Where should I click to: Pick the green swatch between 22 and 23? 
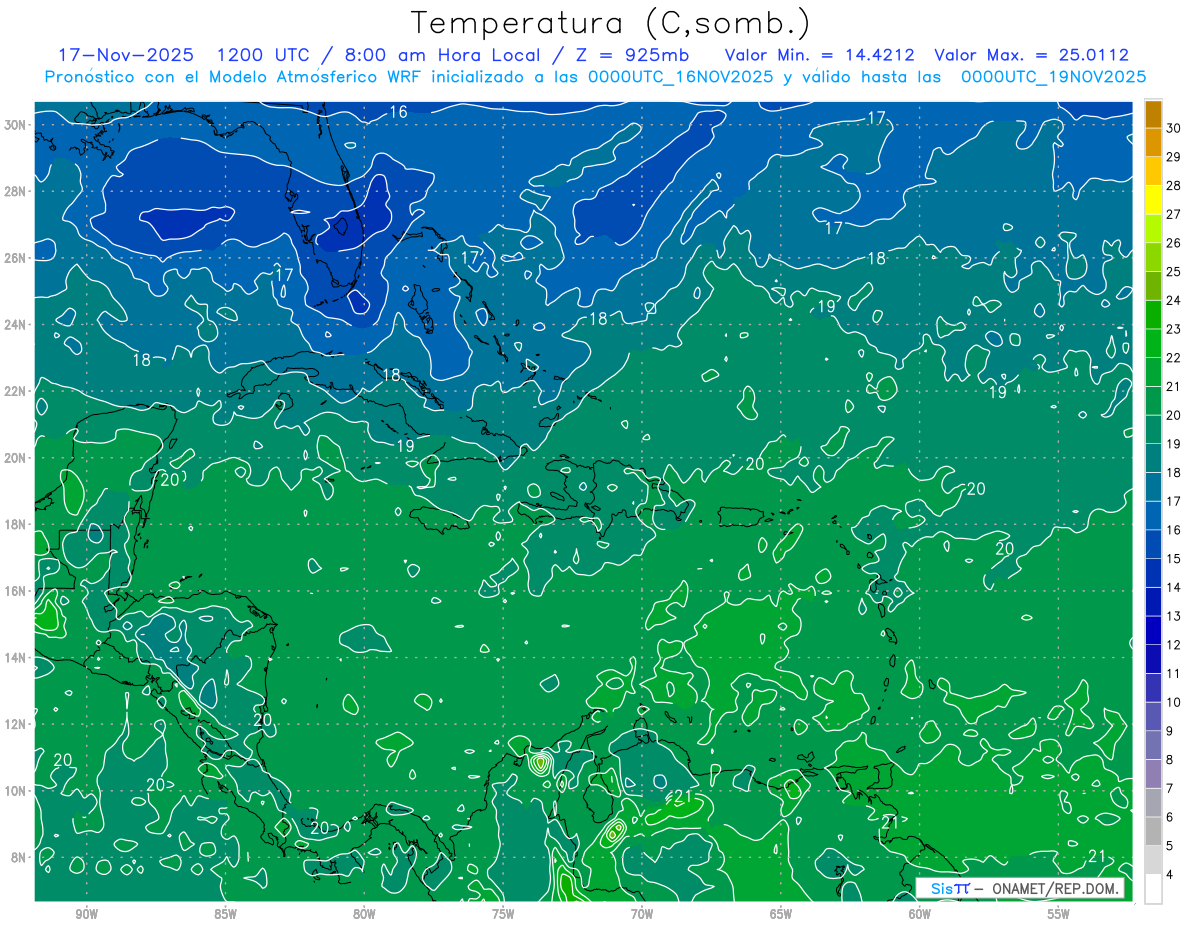[x=1153, y=343]
